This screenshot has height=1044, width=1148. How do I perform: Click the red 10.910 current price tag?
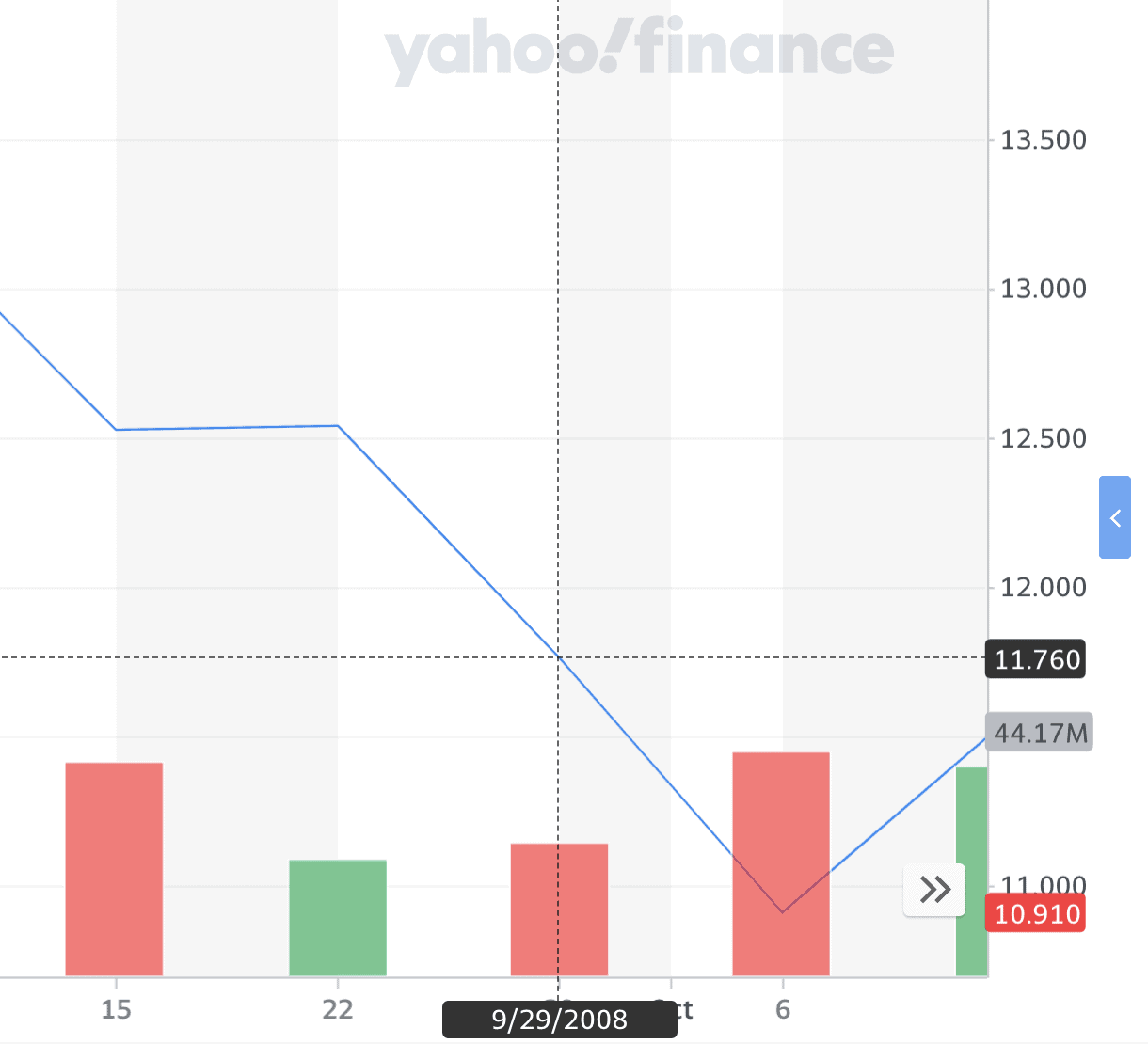[1036, 914]
